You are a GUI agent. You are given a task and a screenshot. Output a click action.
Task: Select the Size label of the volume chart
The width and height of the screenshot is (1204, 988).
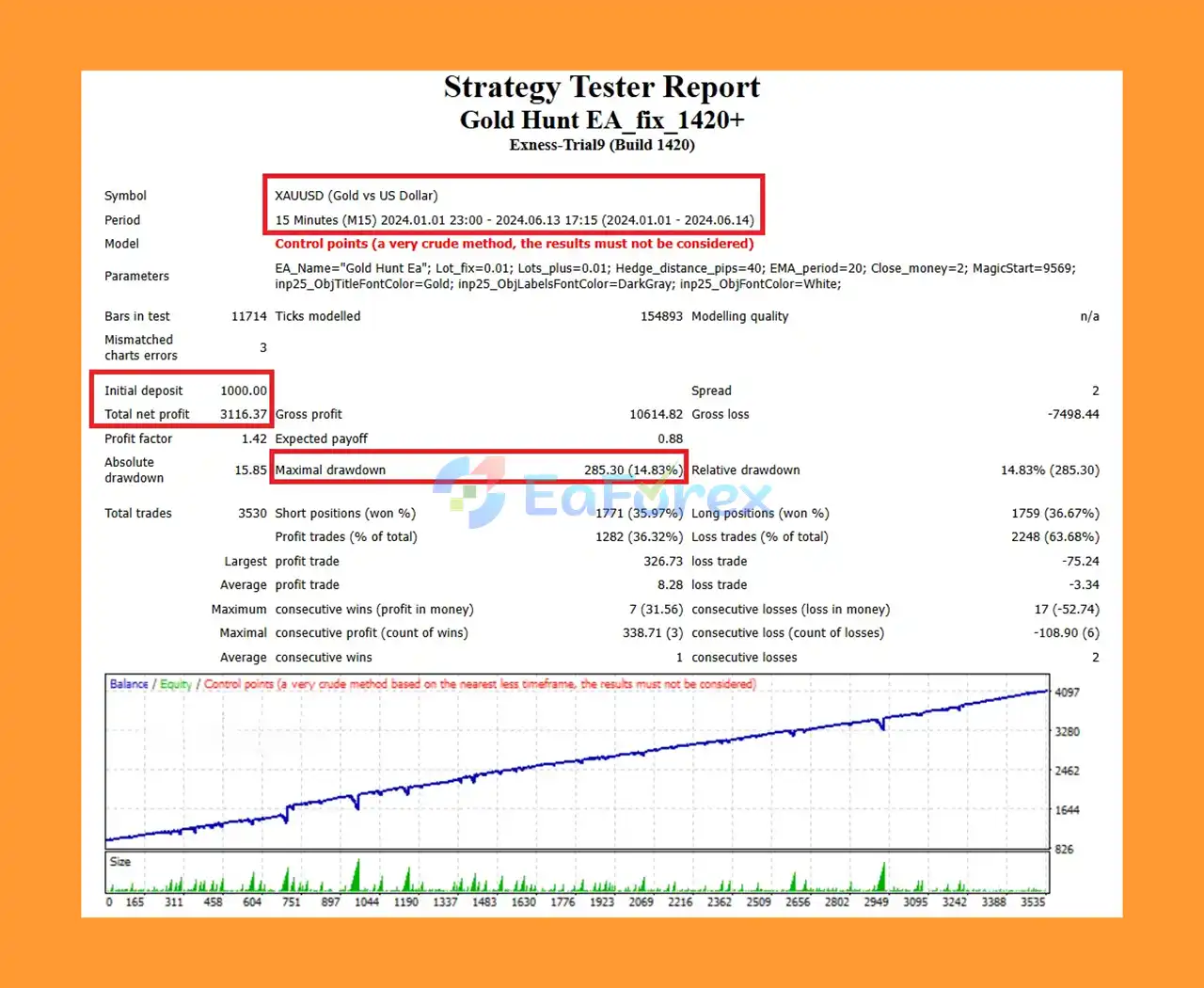[120, 862]
